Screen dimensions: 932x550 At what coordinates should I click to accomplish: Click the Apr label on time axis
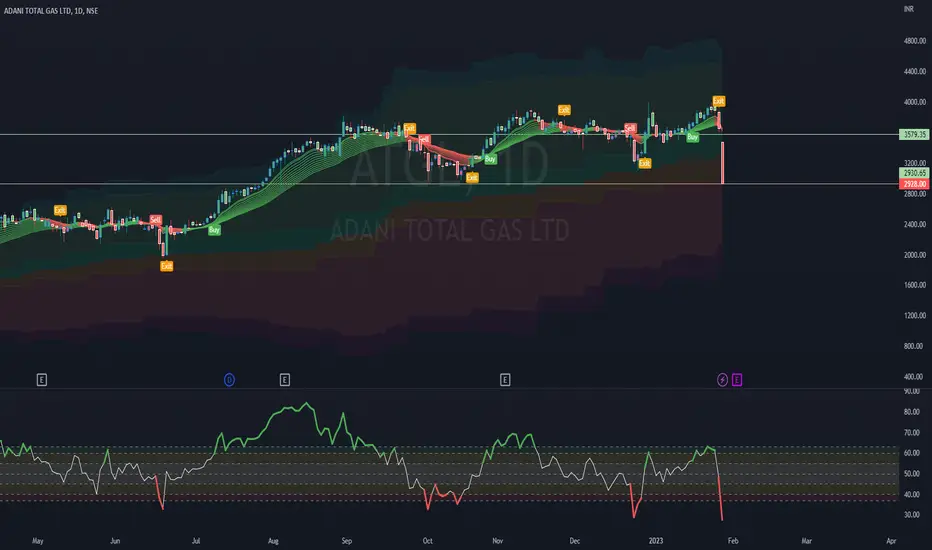coord(891,540)
